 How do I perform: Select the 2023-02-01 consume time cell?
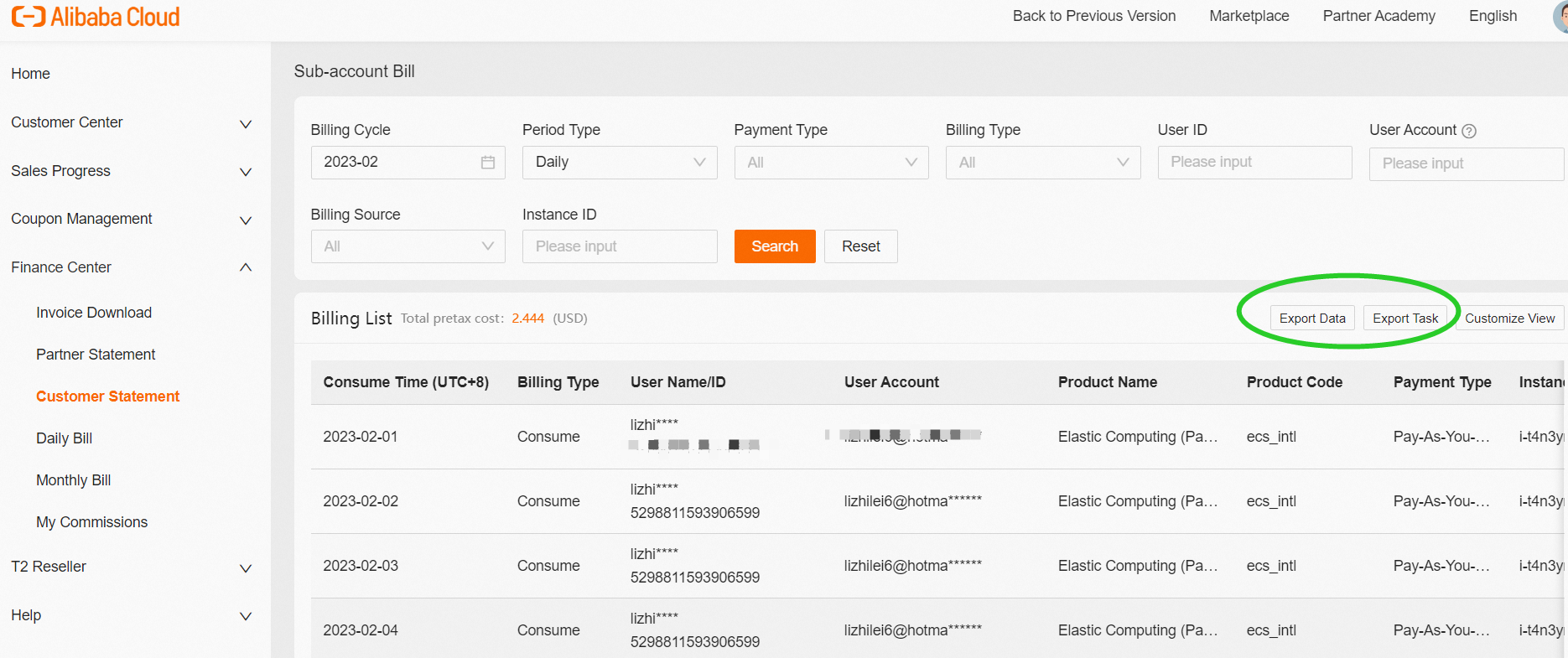click(x=361, y=437)
